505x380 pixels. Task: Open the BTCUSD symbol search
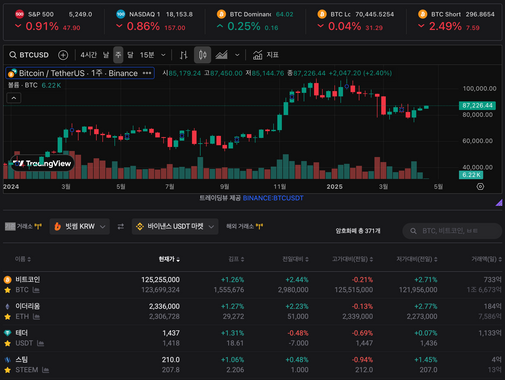(29, 55)
